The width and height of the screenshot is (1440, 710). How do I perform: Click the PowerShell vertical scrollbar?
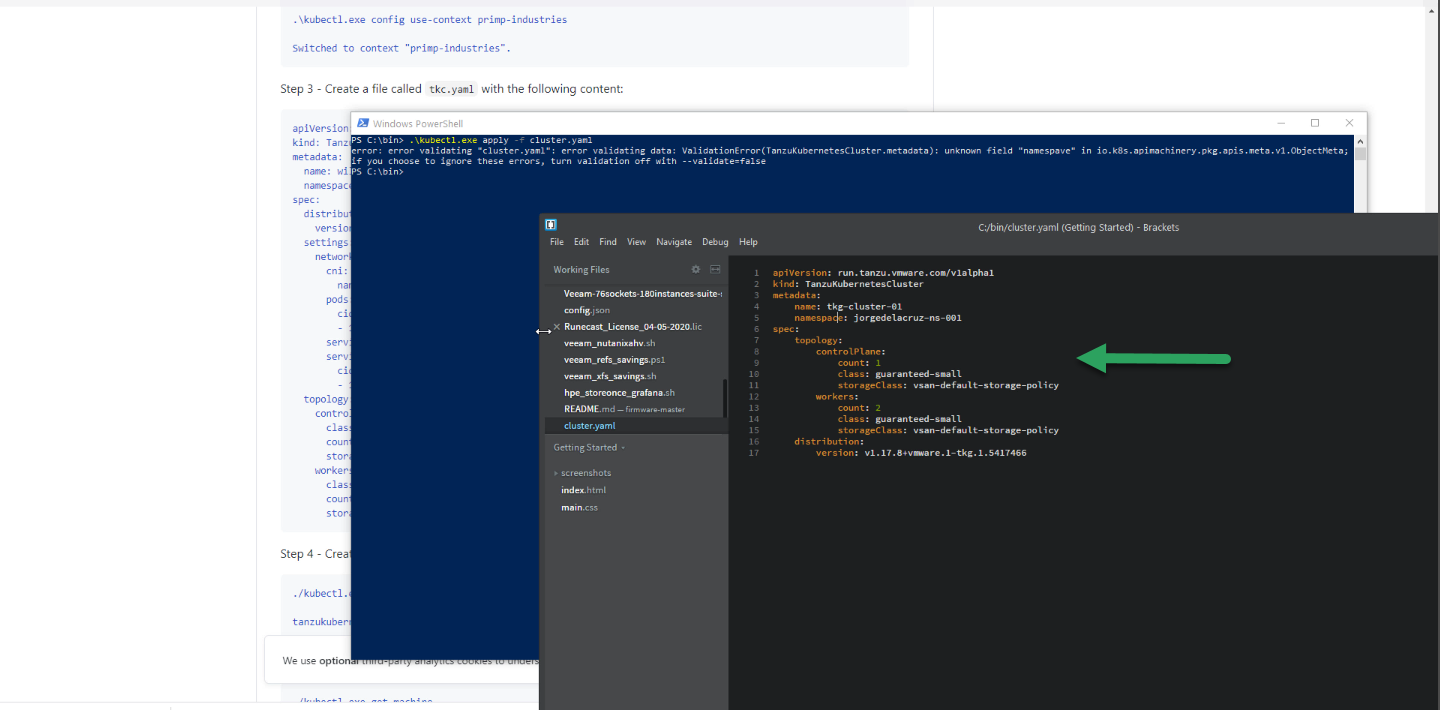coord(1360,155)
